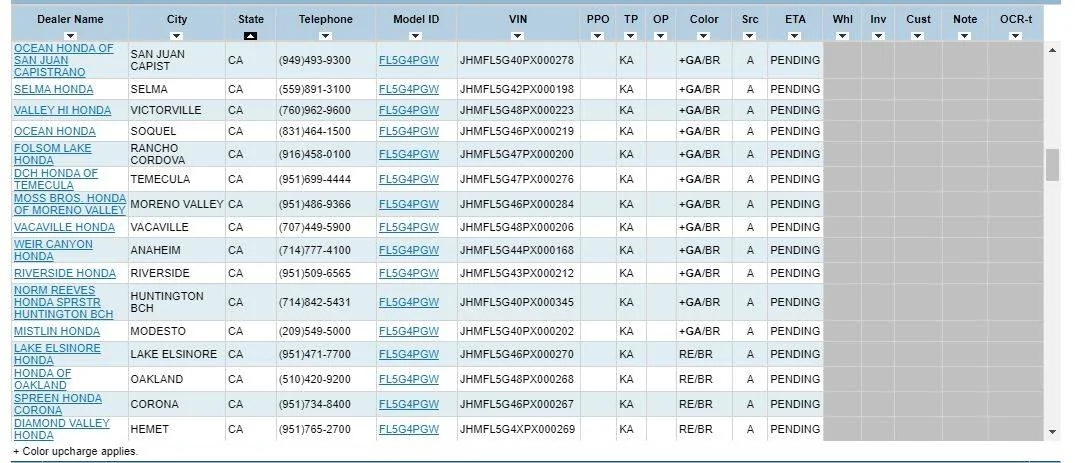Open the PPO column filter dropdown
The height and width of the screenshot is (463, 1088).
597,36
